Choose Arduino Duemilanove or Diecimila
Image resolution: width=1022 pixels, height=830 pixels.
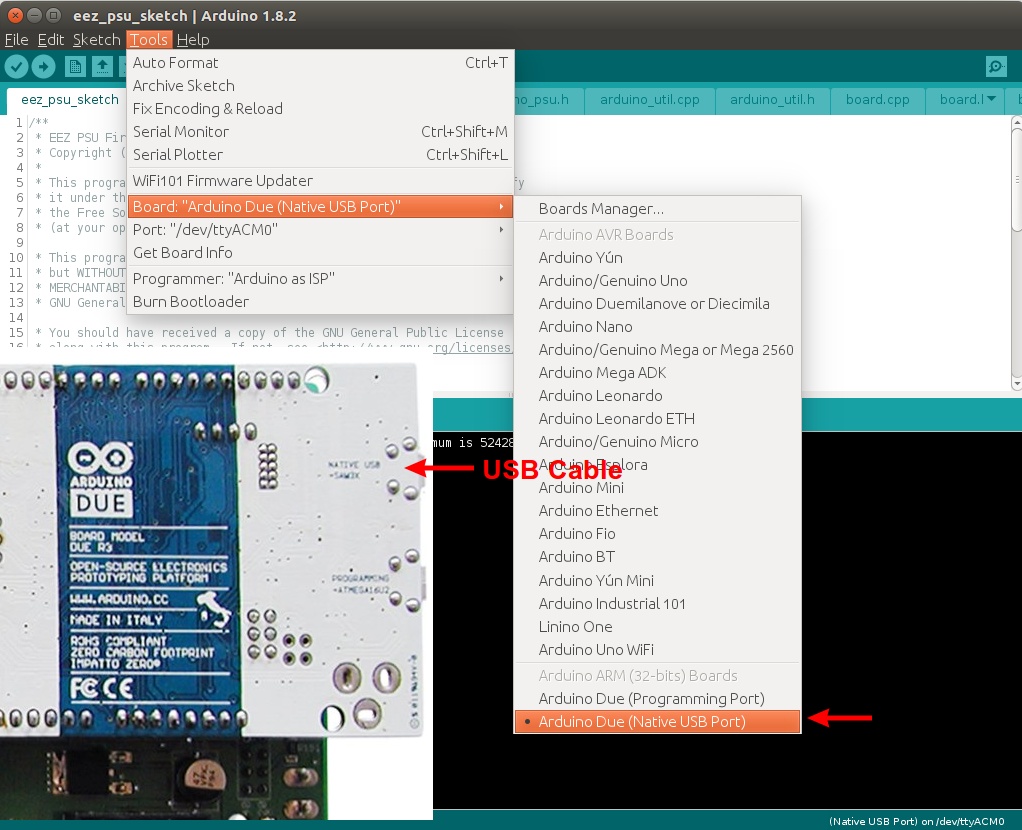(x=658, y=303)
